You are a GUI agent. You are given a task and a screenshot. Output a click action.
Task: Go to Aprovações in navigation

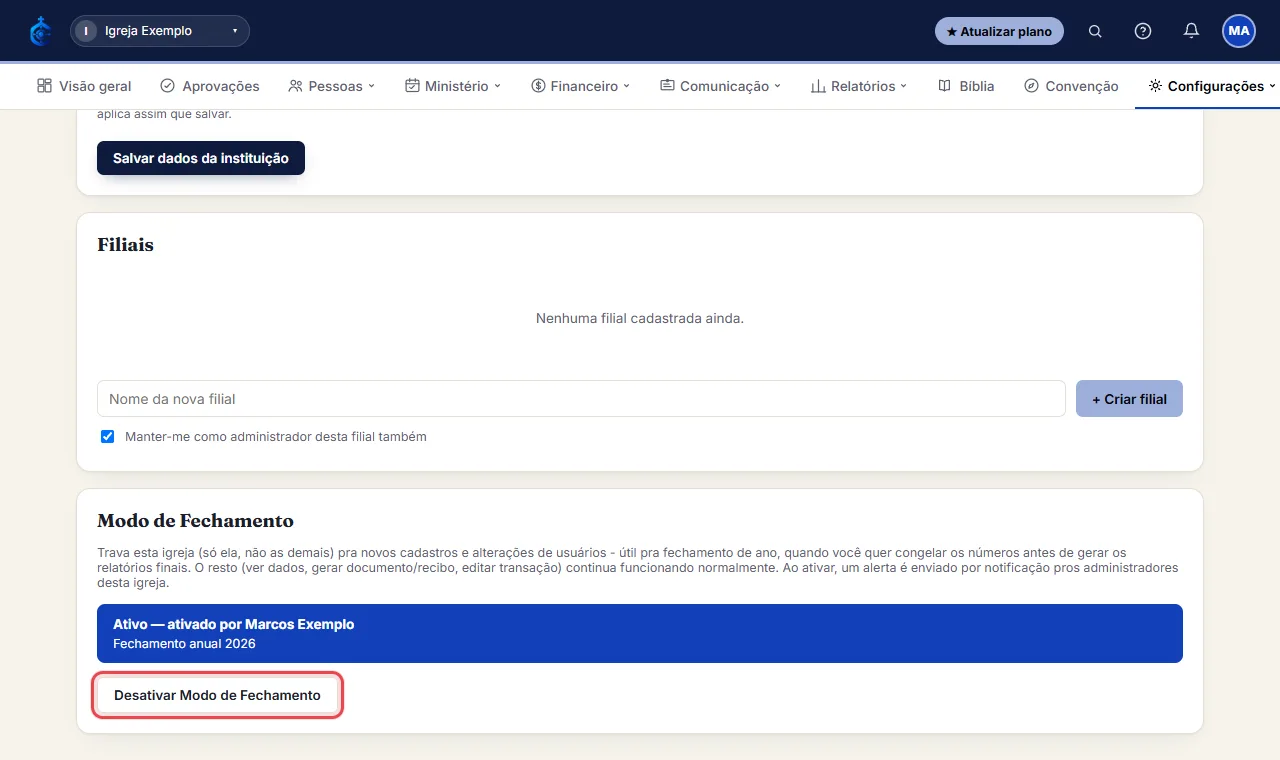coord(210,86)
